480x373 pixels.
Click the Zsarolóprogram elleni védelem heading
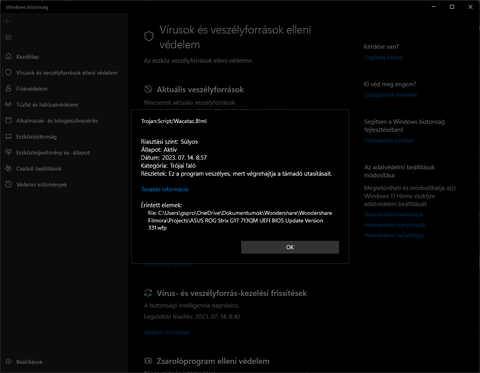pyautogui.click(x=213, y=361)
